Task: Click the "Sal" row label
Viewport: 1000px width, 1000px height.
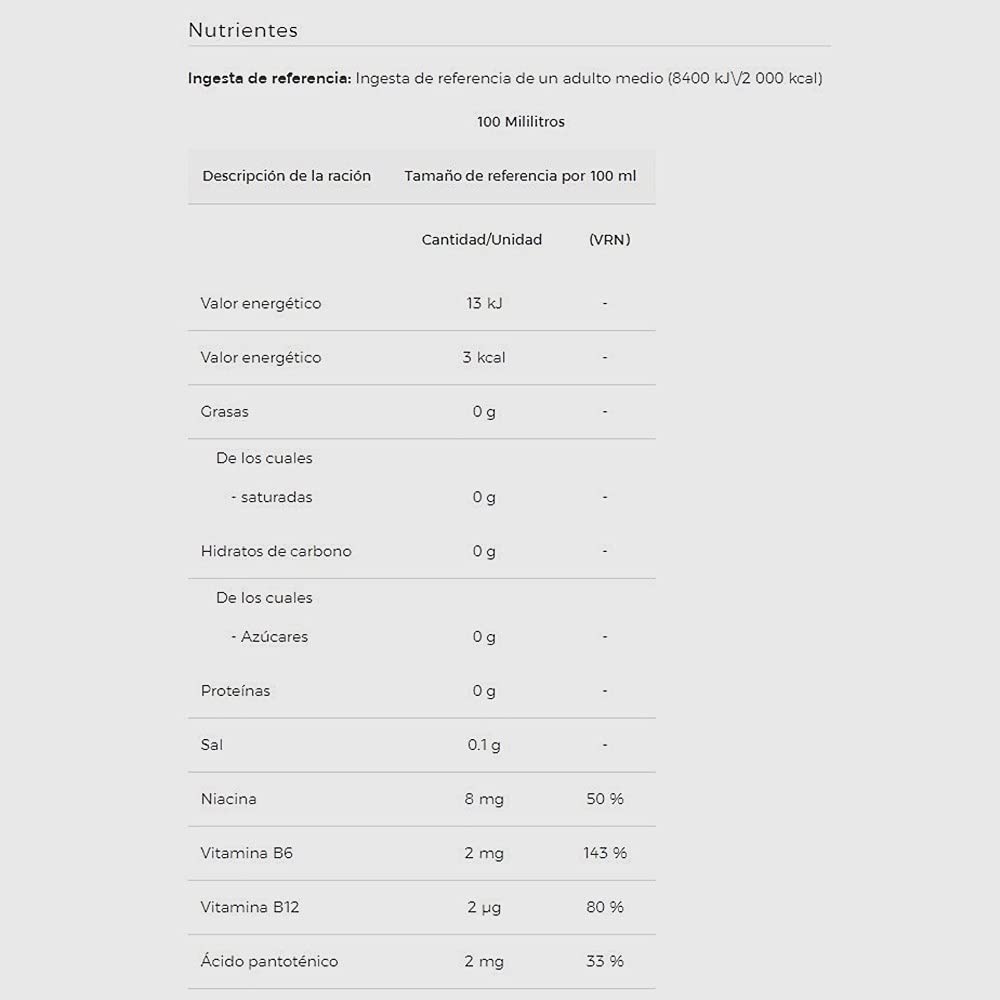Action: pos(212,745)
